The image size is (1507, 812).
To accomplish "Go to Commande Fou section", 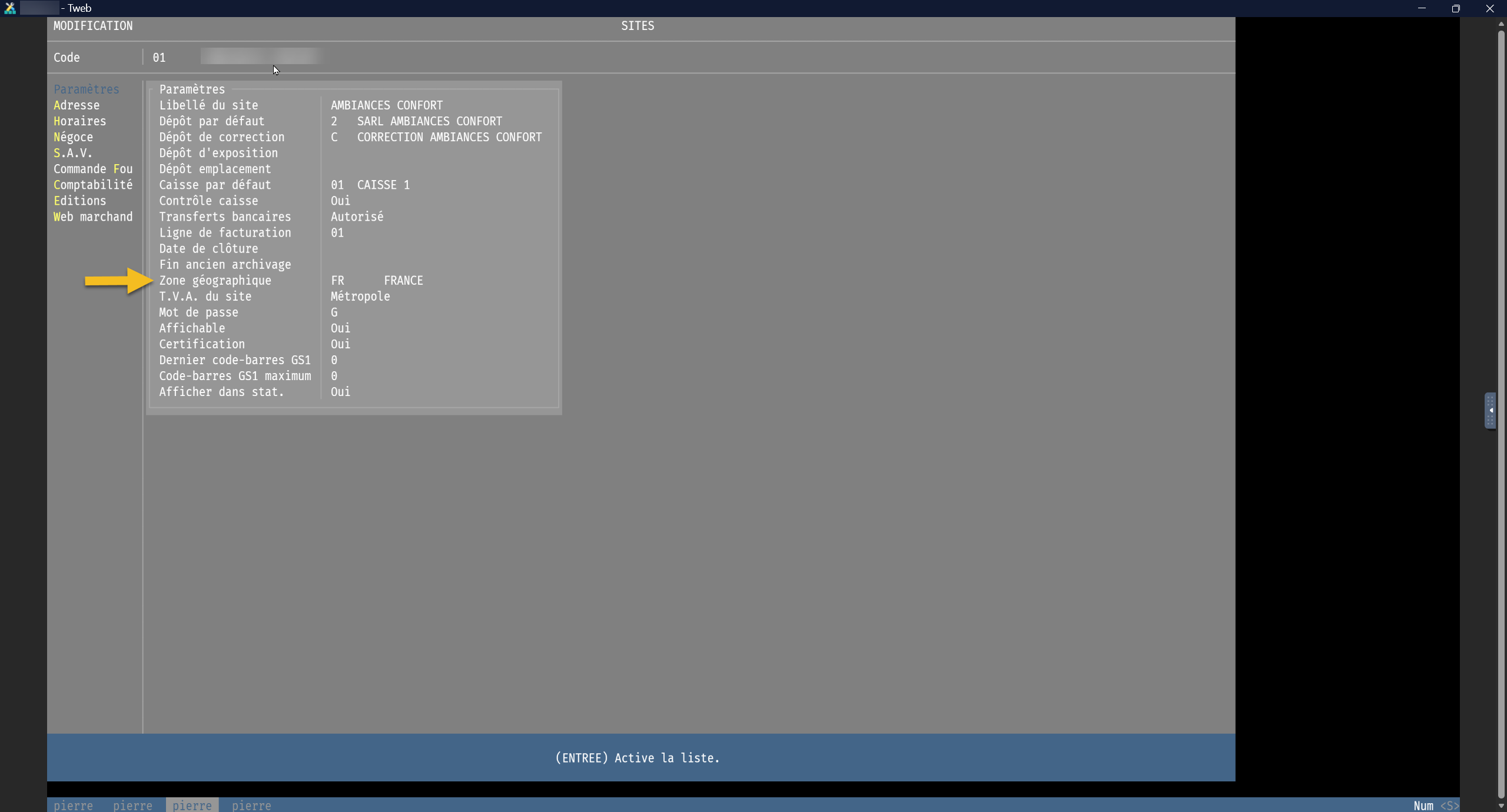I will (93, 169).
